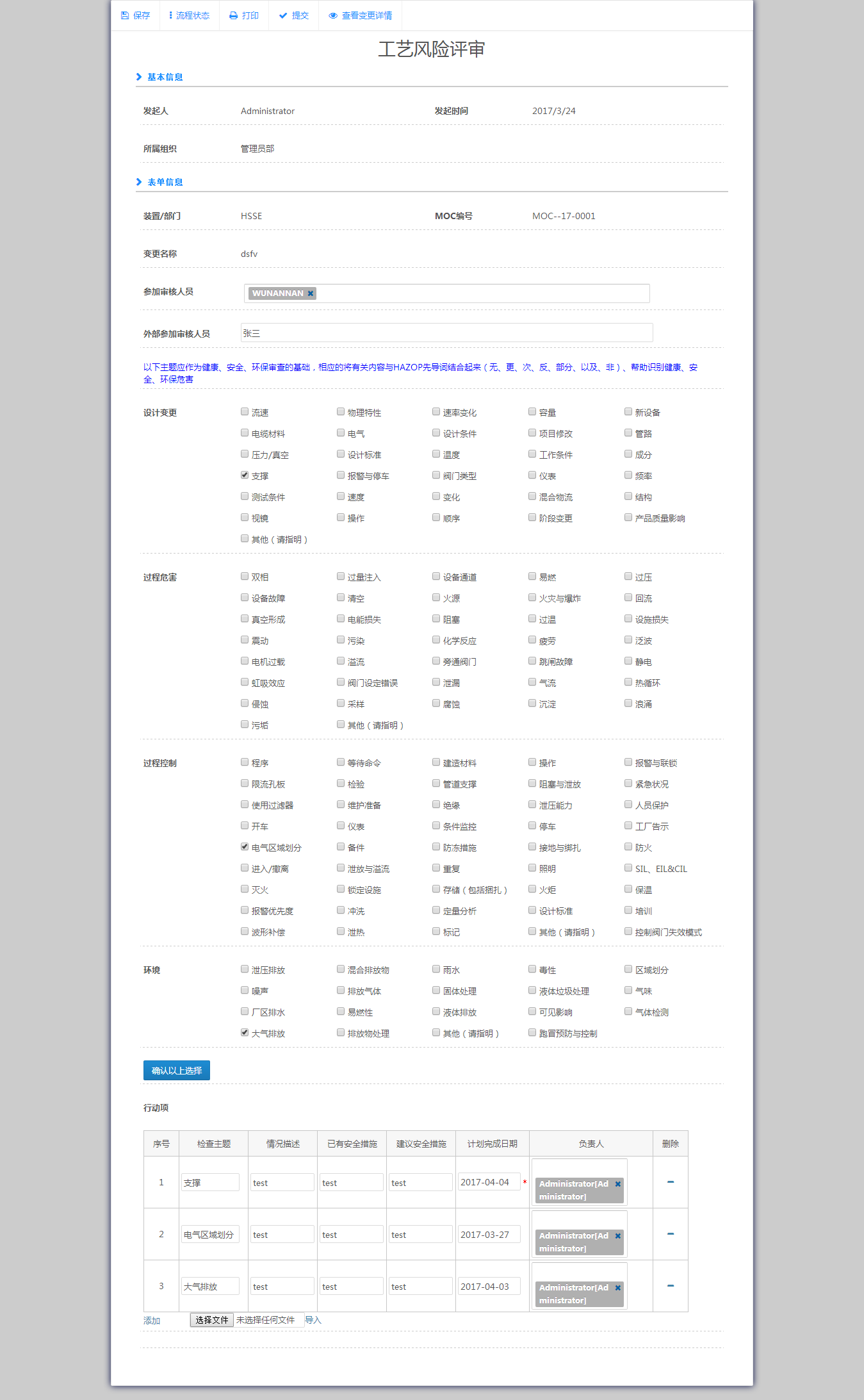Viewport: 864px width, 1400px height.
Task: Click row 2 已有安全措施 test field
Action: [352, 1234]
